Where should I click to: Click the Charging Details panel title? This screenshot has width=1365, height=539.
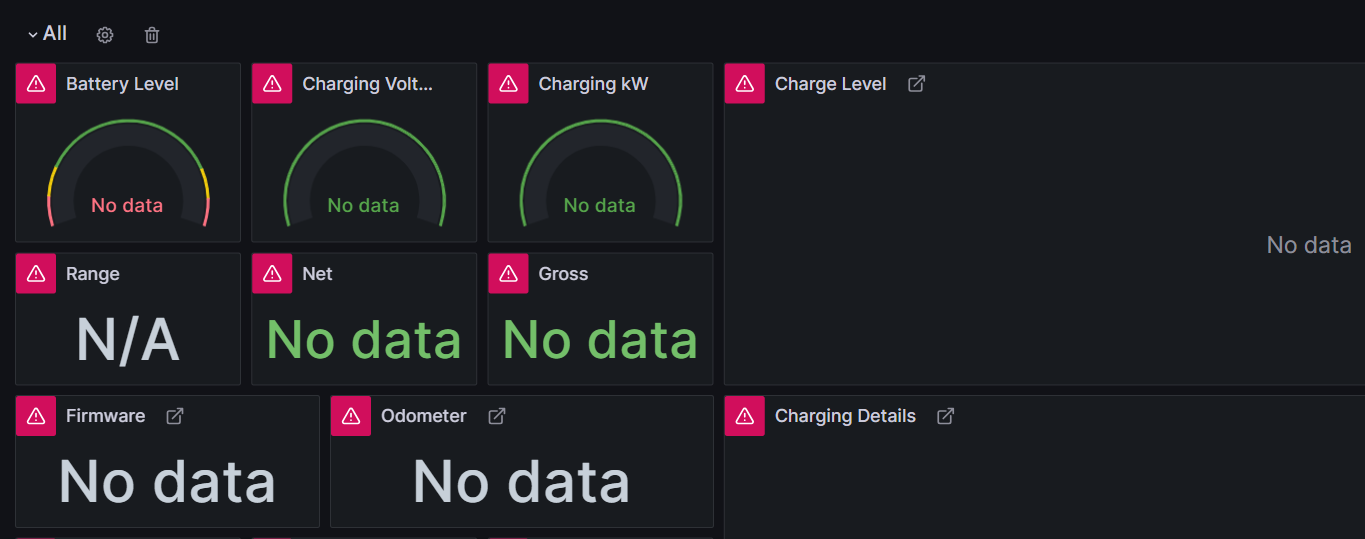[845, 416]
